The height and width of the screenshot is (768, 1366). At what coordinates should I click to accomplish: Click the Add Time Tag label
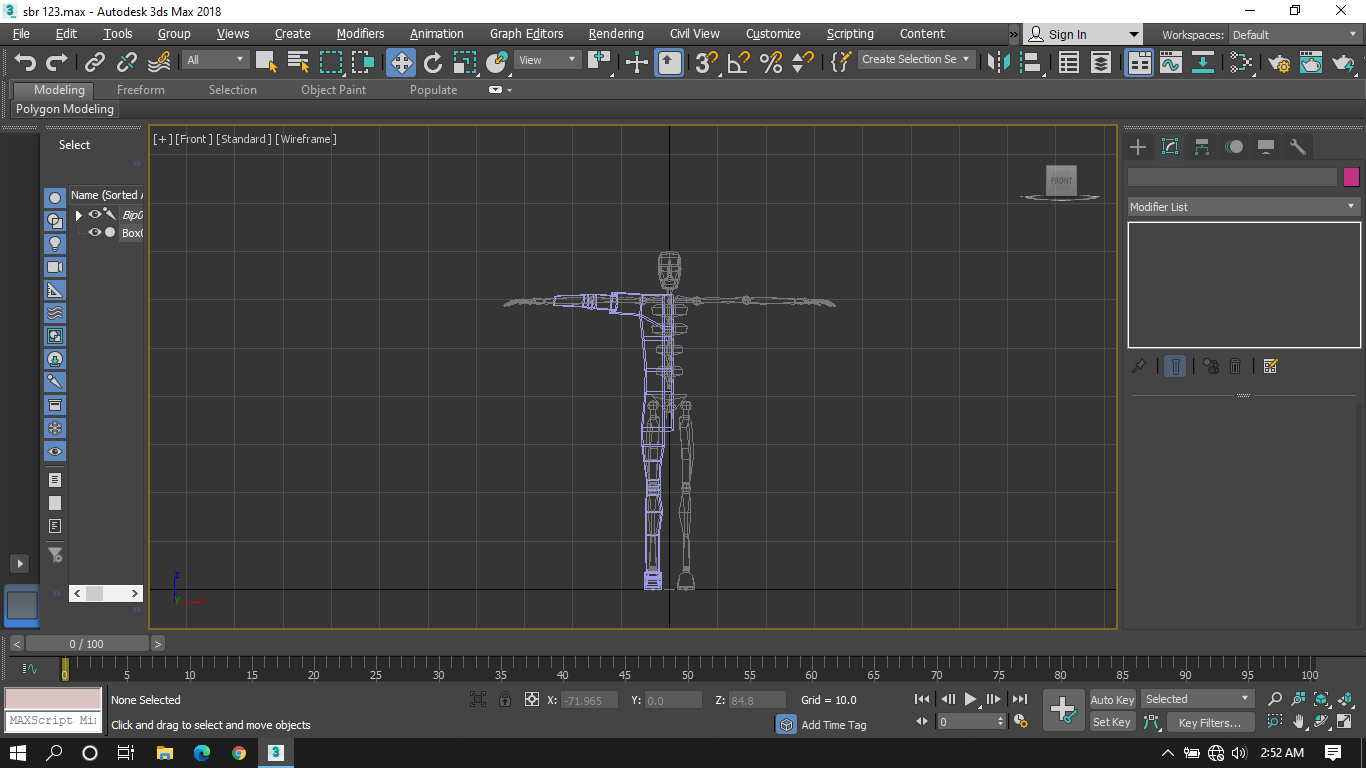[x=833, y=725]
